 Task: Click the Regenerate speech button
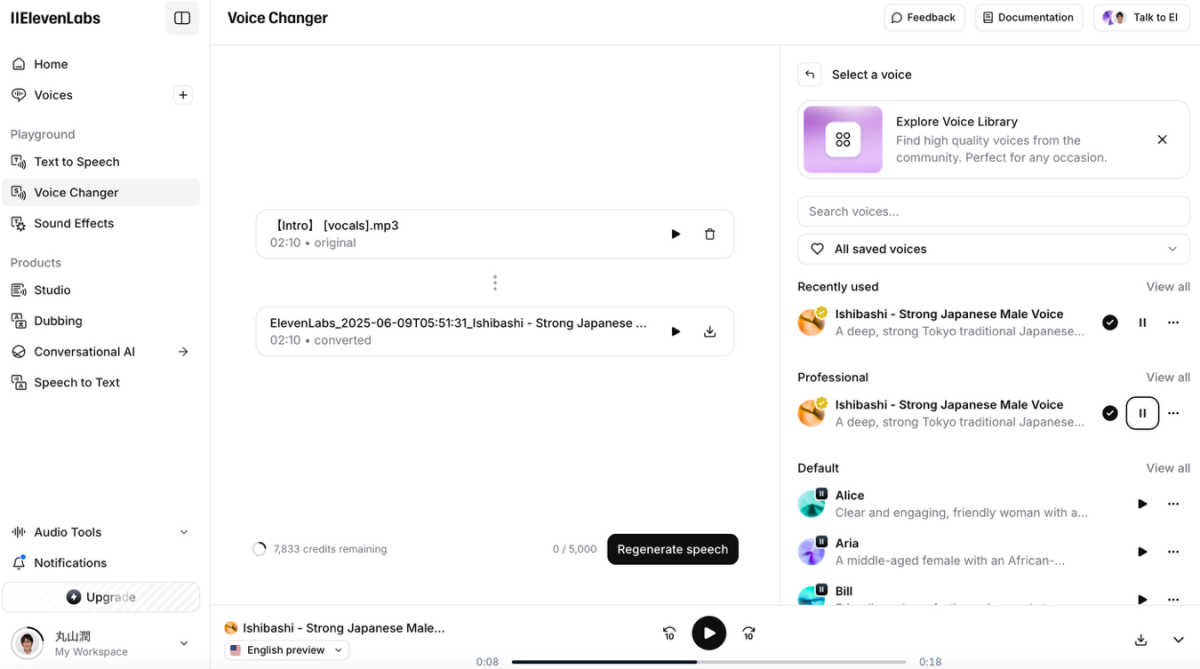(x=672, y=549)
